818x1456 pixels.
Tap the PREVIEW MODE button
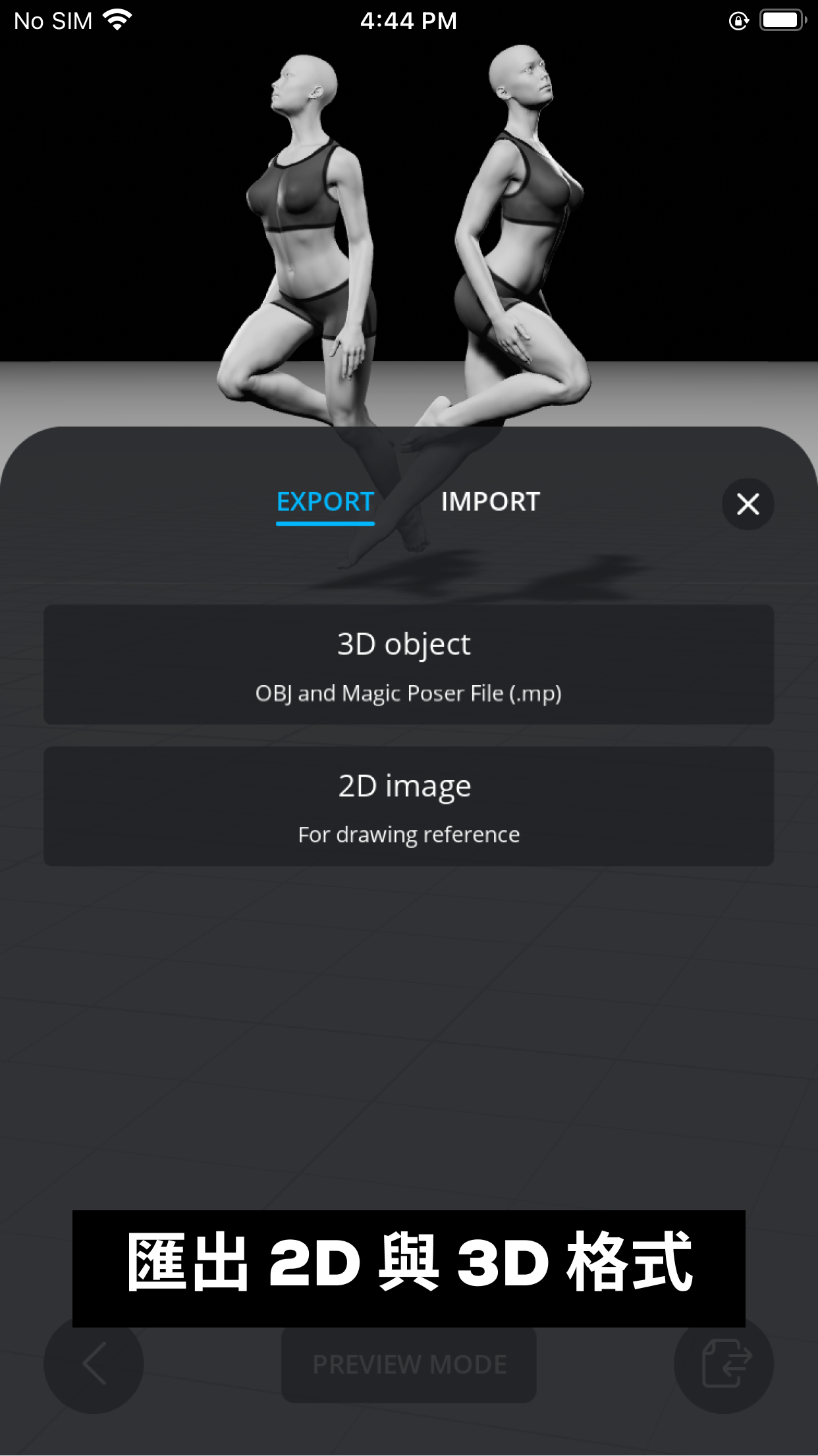(x=409, y=1364)
